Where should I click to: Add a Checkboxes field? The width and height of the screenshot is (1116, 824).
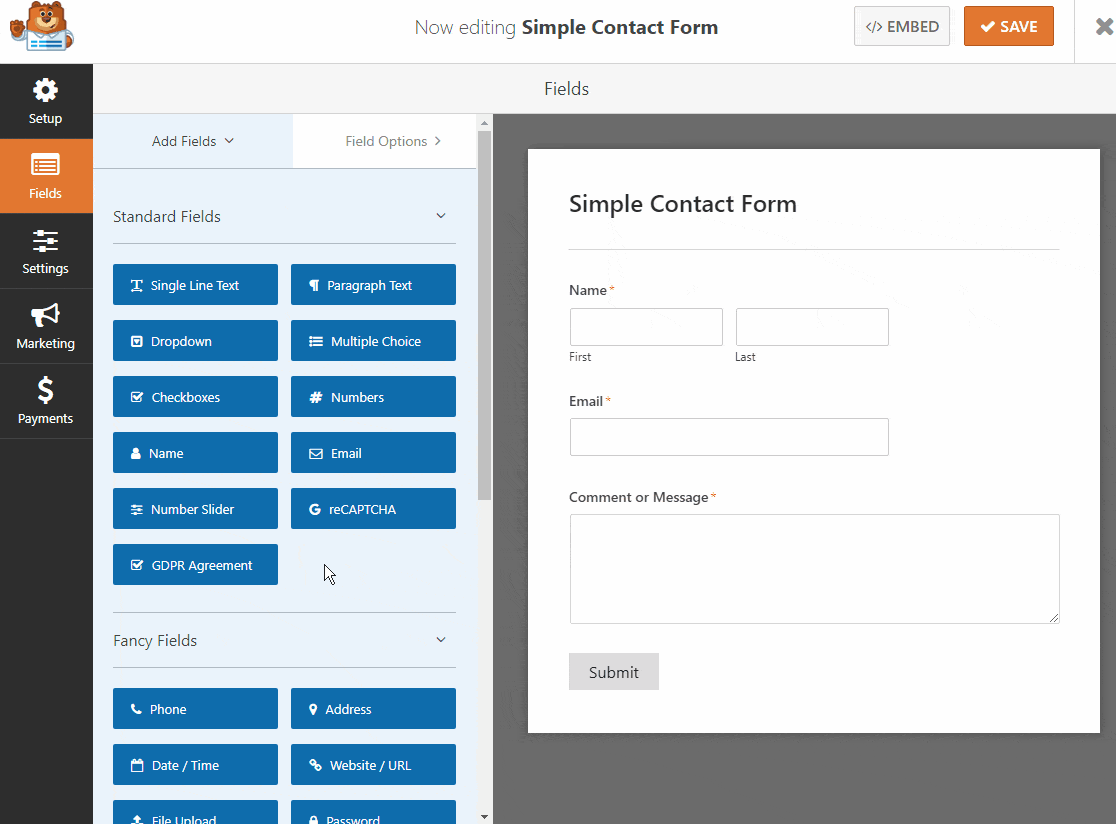point(195,397)
